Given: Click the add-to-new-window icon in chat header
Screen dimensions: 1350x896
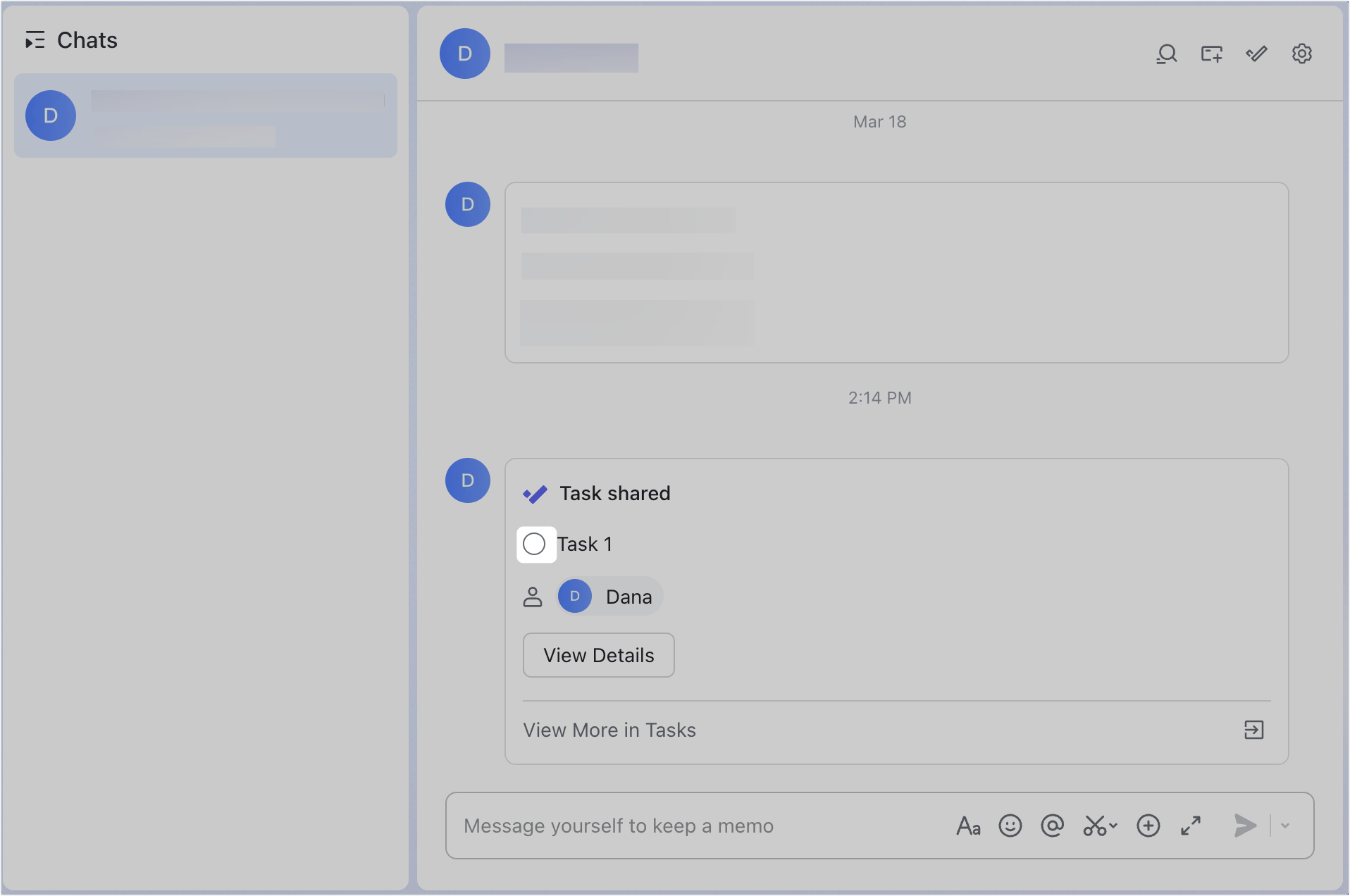Looking at the screenshot, I should (1211, 54).
